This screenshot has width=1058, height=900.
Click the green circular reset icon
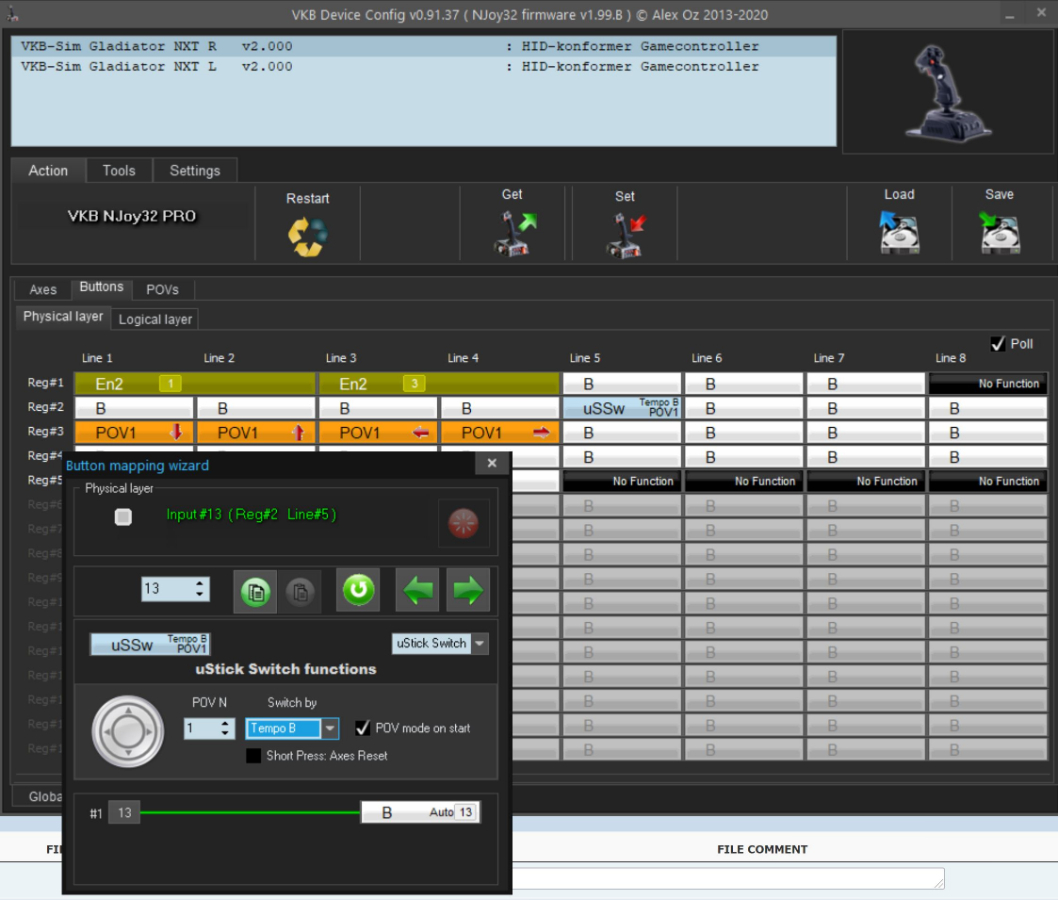click(358, 590)
